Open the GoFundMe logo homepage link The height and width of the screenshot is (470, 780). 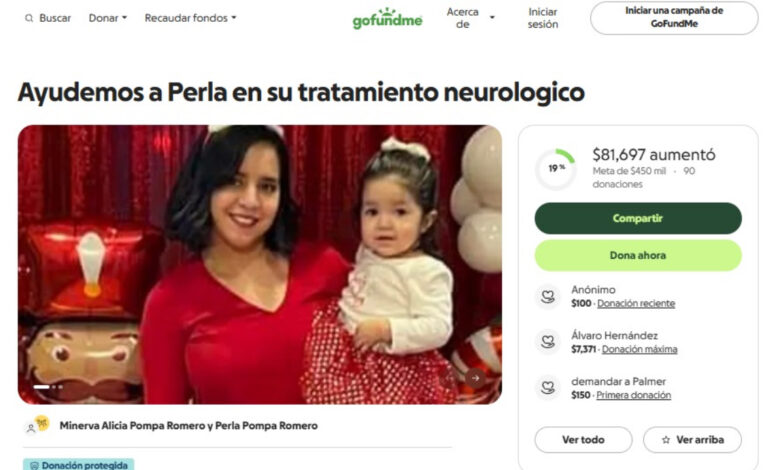tap(388, 18)
